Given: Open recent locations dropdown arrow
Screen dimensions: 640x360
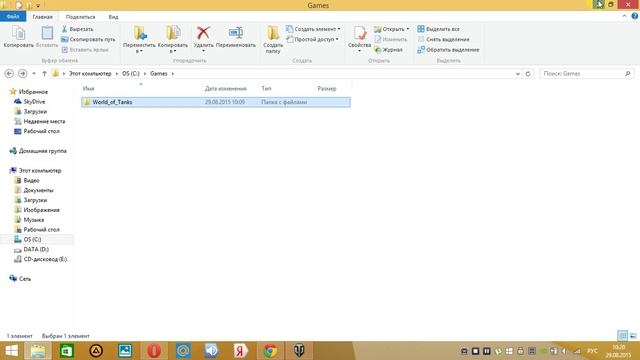Looking at the screenshot, I should (34, 73).
